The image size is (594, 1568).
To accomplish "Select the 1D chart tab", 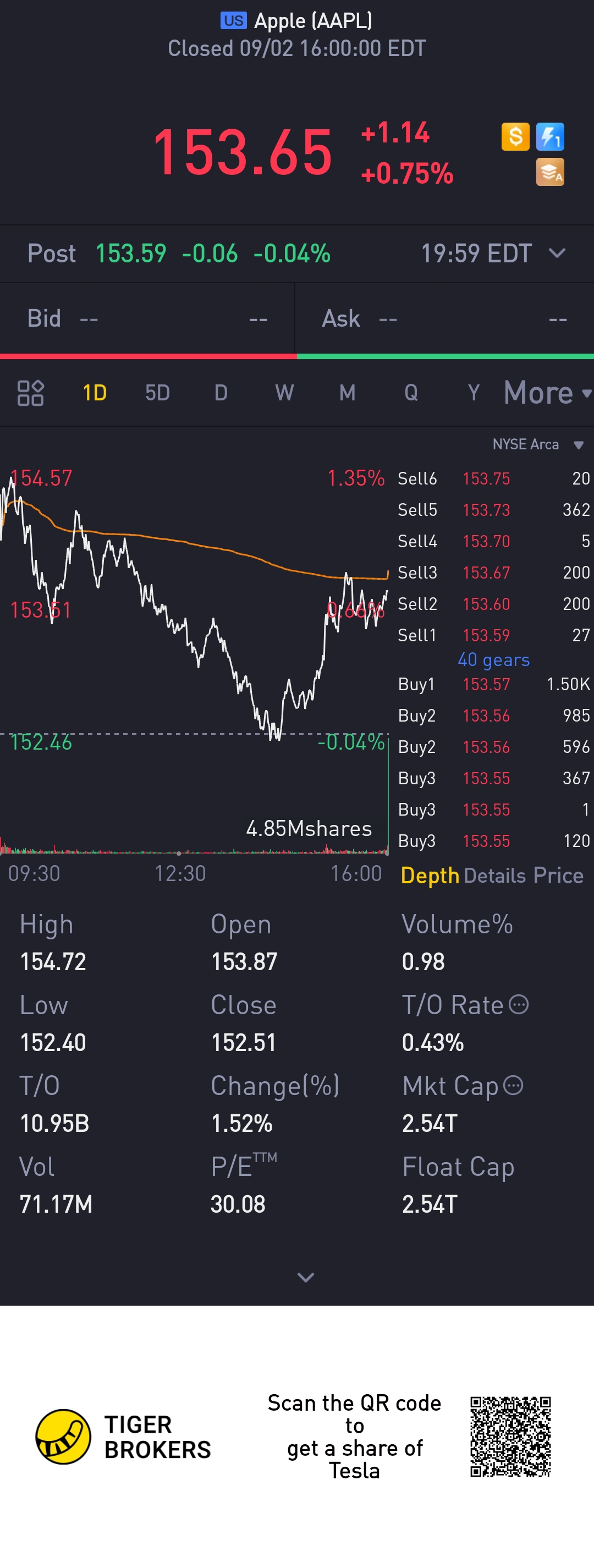I will (95, 393).
